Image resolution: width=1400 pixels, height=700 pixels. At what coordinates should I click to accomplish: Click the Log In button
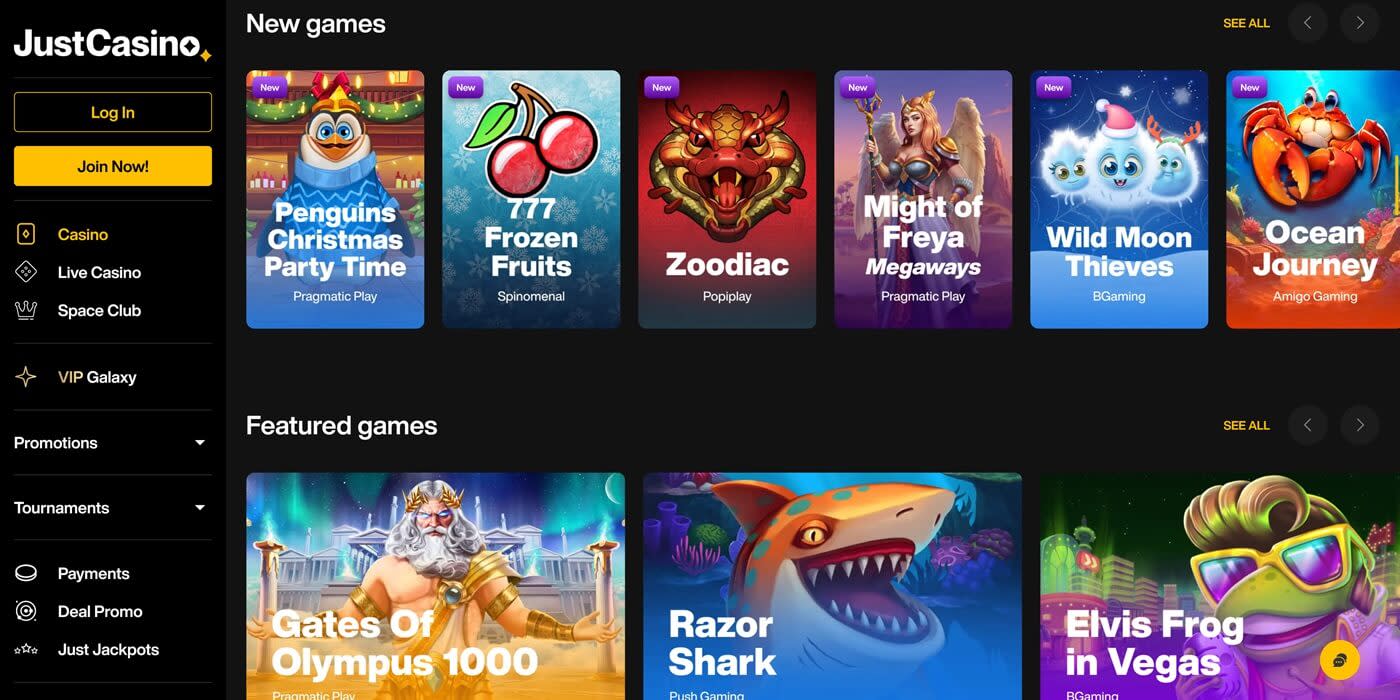click(x=113, y=112)
